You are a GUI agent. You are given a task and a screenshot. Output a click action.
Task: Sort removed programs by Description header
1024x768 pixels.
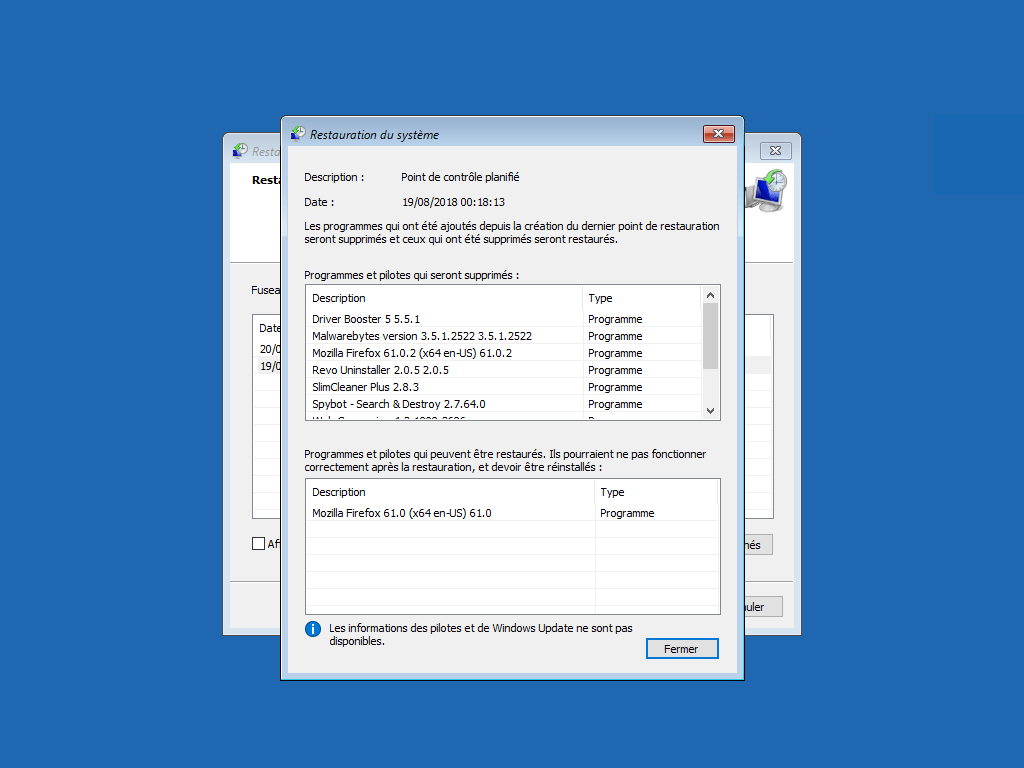(x=444, y=298)
